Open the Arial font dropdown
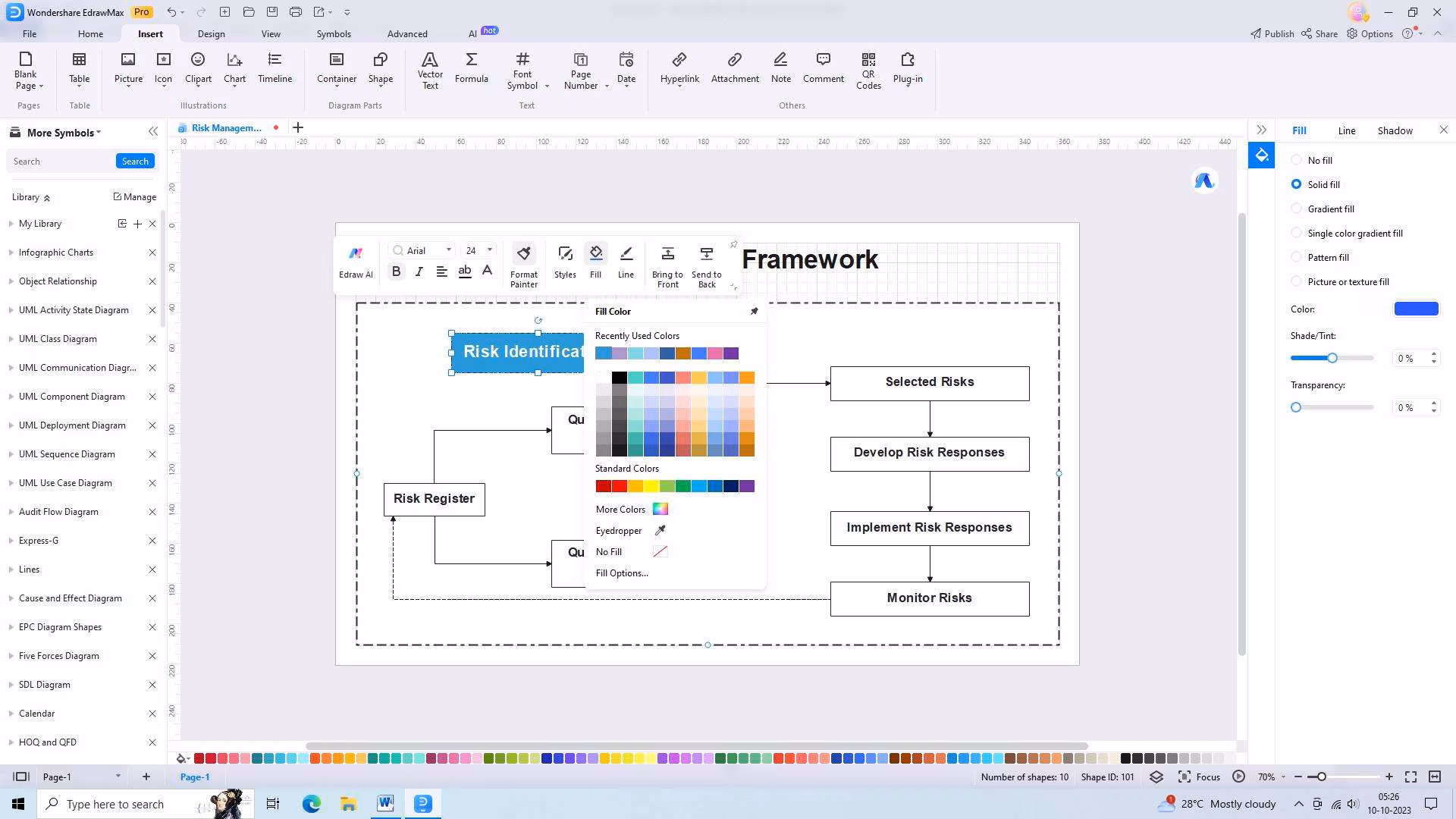The width and height of the screenshot is (1456, 819). coord(448,250)
